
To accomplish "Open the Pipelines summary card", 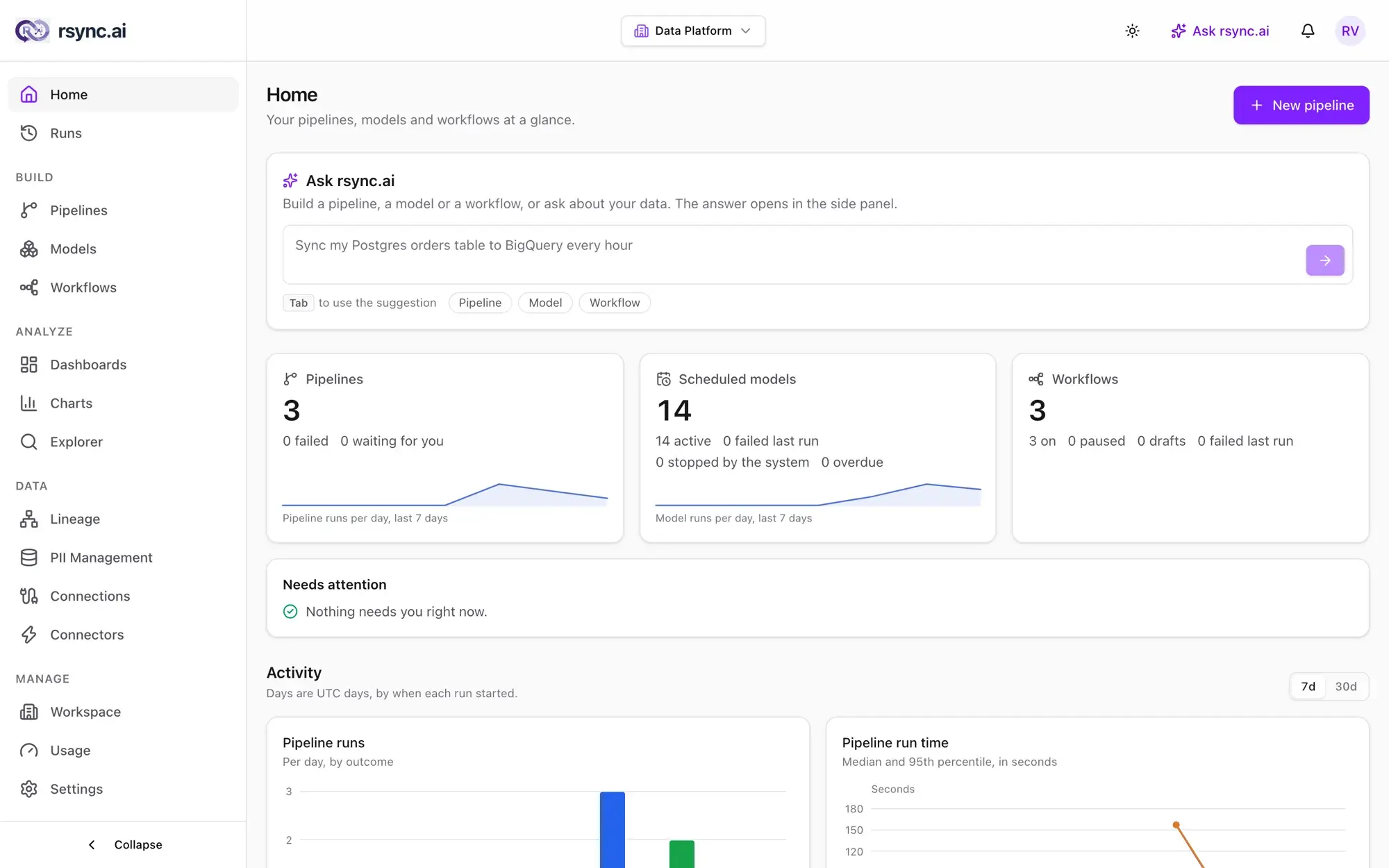I will click(x=445, y=448).
